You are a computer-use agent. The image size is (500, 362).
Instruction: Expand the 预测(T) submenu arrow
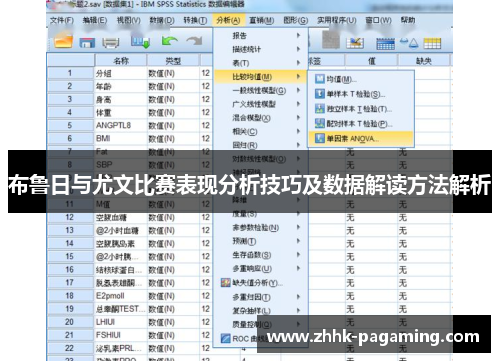(x=298, y=241)
